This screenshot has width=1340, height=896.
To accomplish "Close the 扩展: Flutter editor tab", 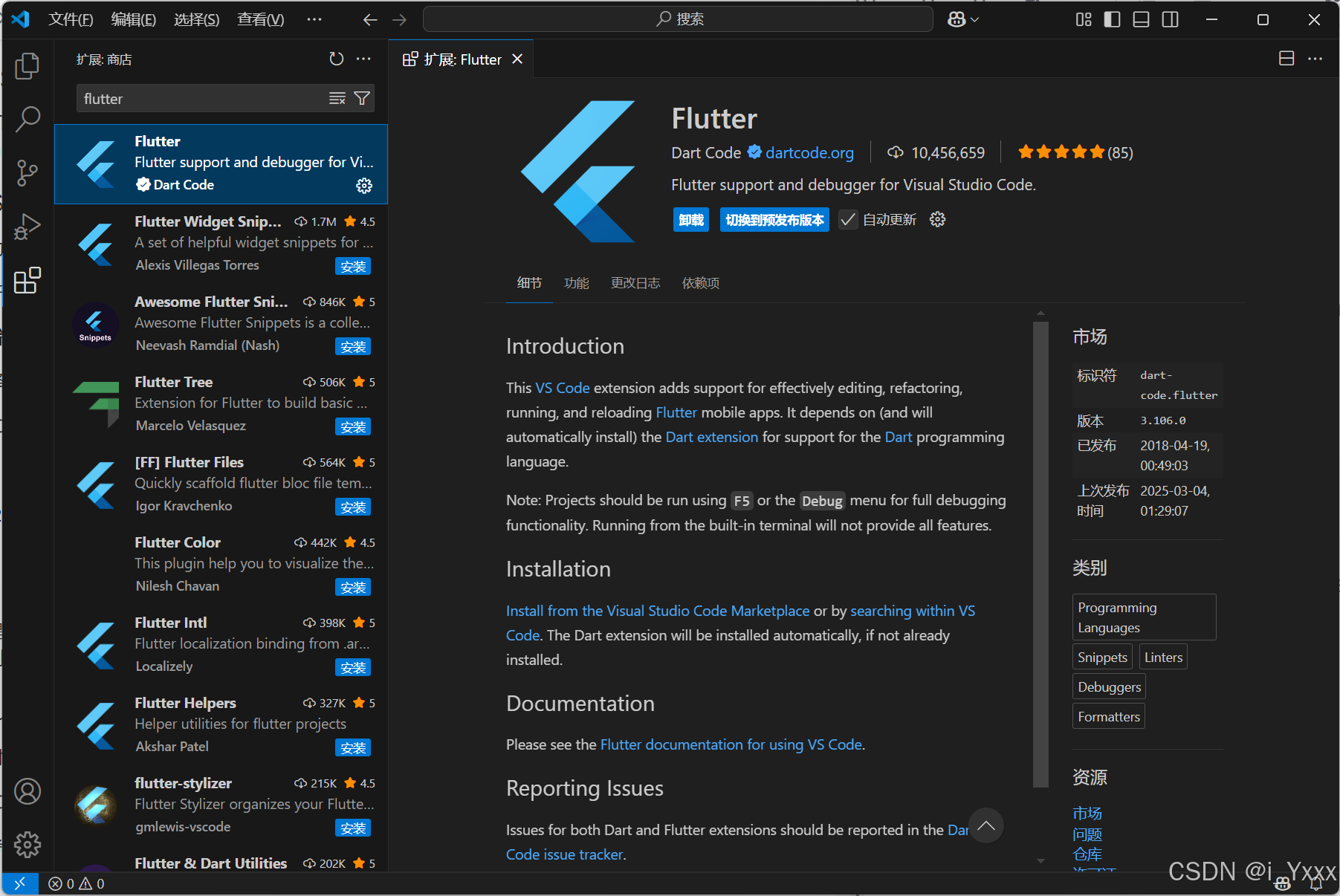I will [517, 59].
